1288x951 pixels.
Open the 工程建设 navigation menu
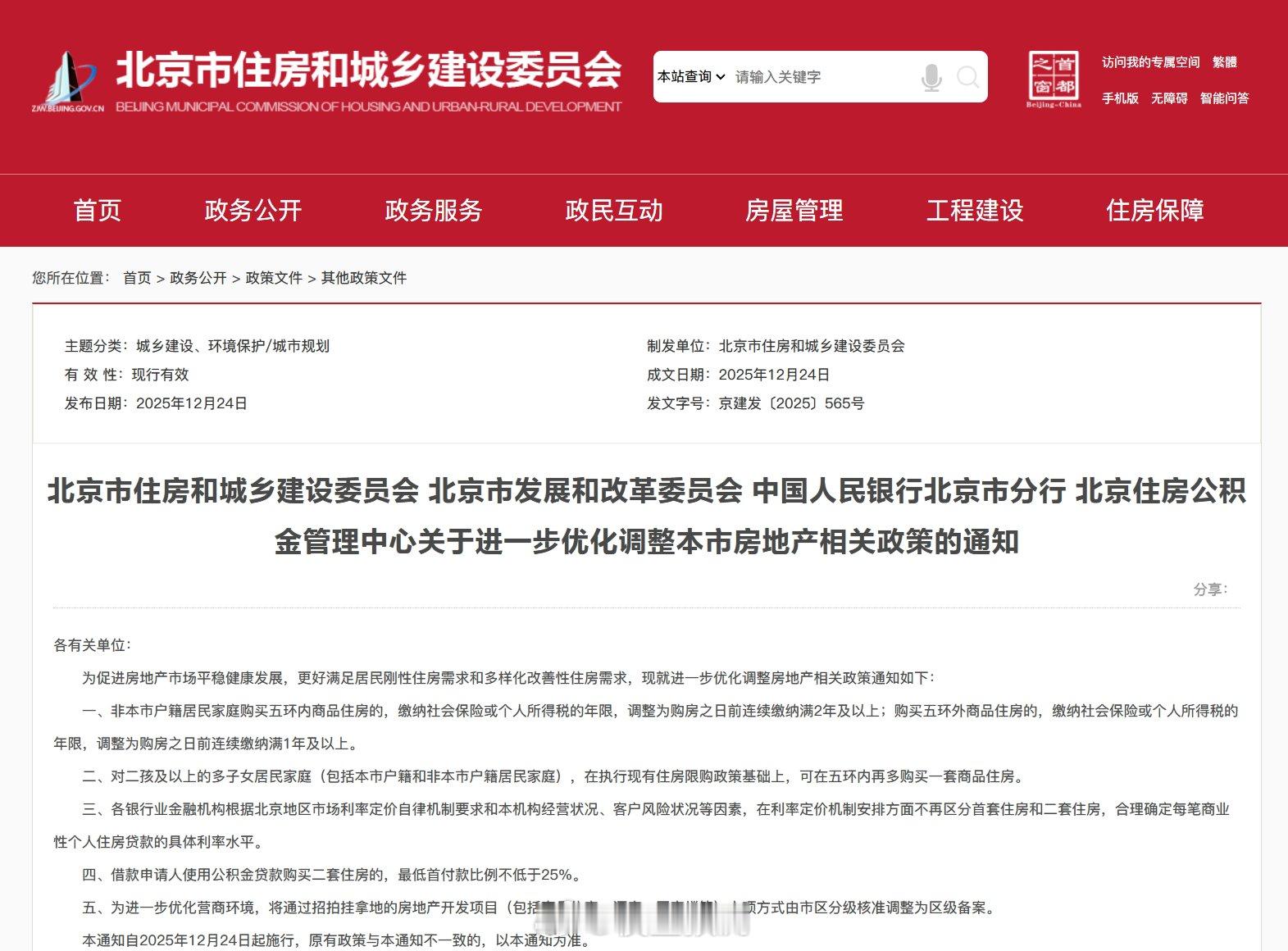[975, 211]
